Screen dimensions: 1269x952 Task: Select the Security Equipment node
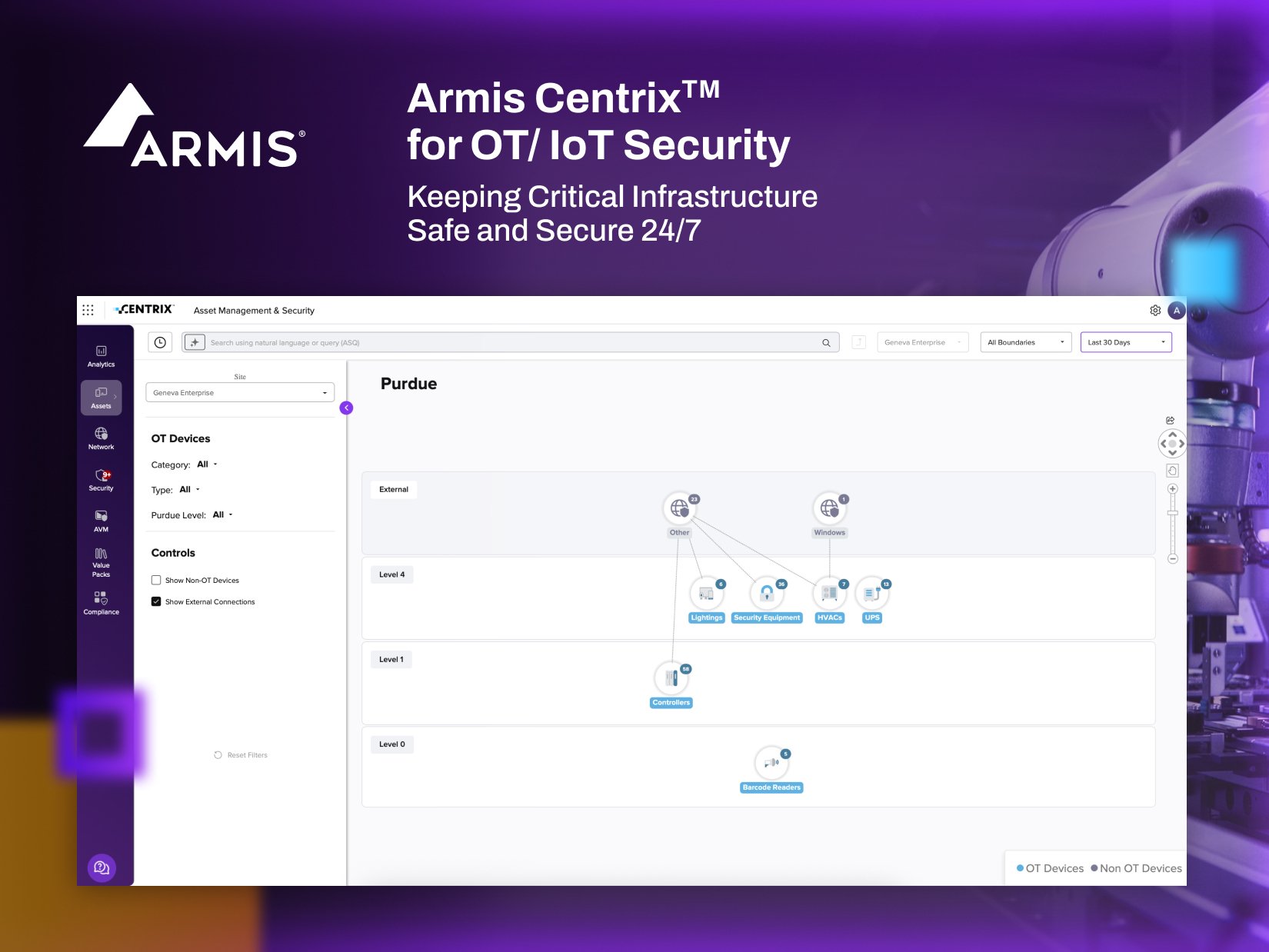(x=767, y=594)
